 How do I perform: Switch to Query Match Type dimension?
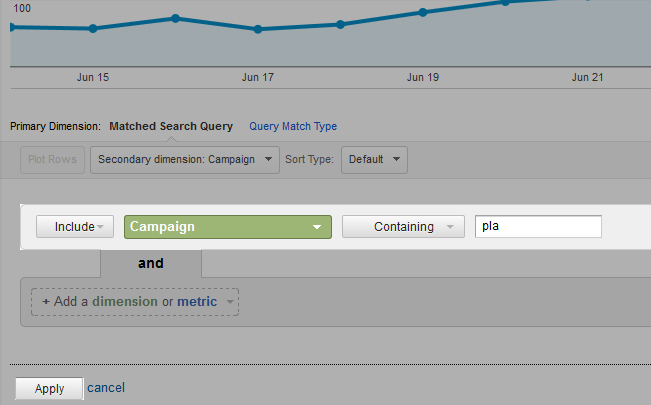pyautogui.click(x=293, y=127)
